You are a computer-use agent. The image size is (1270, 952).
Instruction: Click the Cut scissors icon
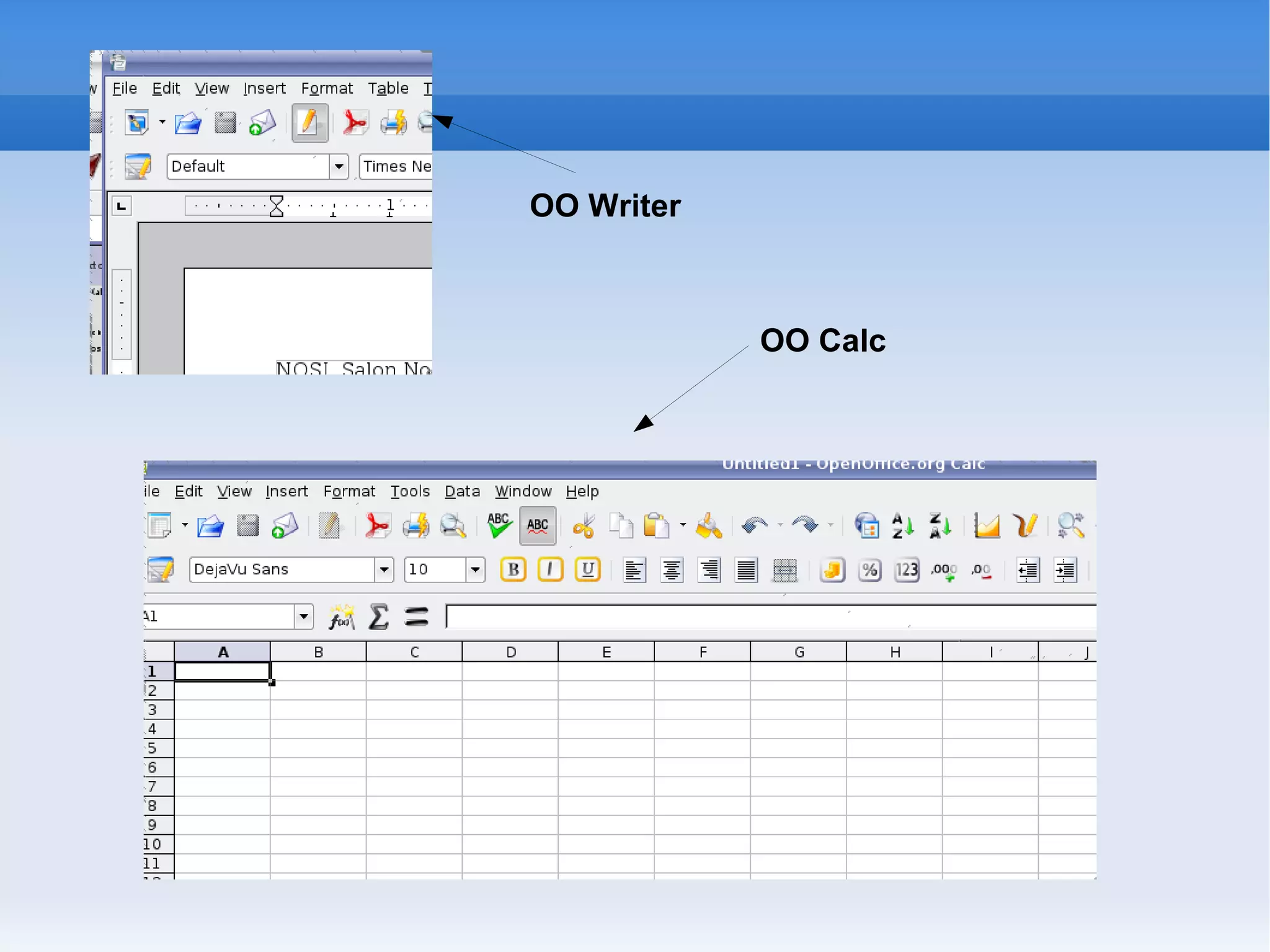pyautogui.click(x=584, y=526)
